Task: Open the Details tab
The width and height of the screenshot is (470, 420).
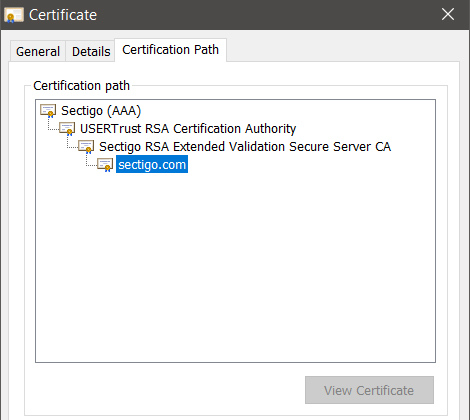Action: pos(91,51)
